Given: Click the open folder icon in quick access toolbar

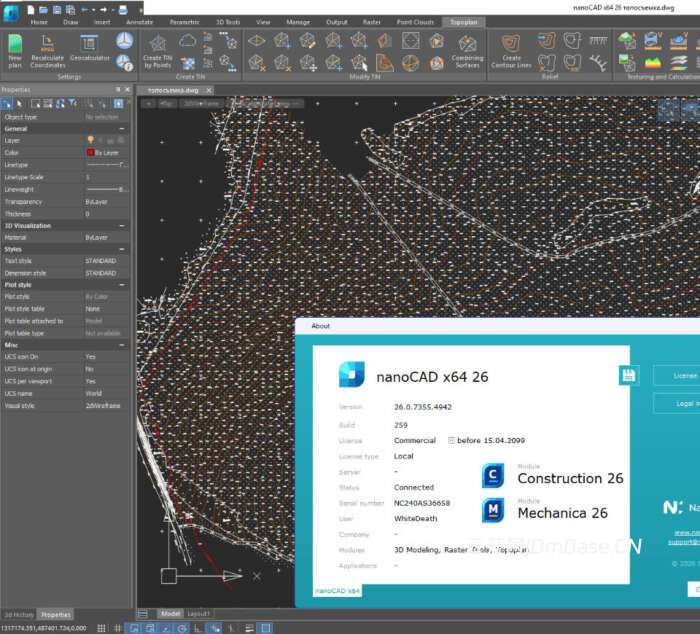Looking at the screenshot, I should (43, 9).
